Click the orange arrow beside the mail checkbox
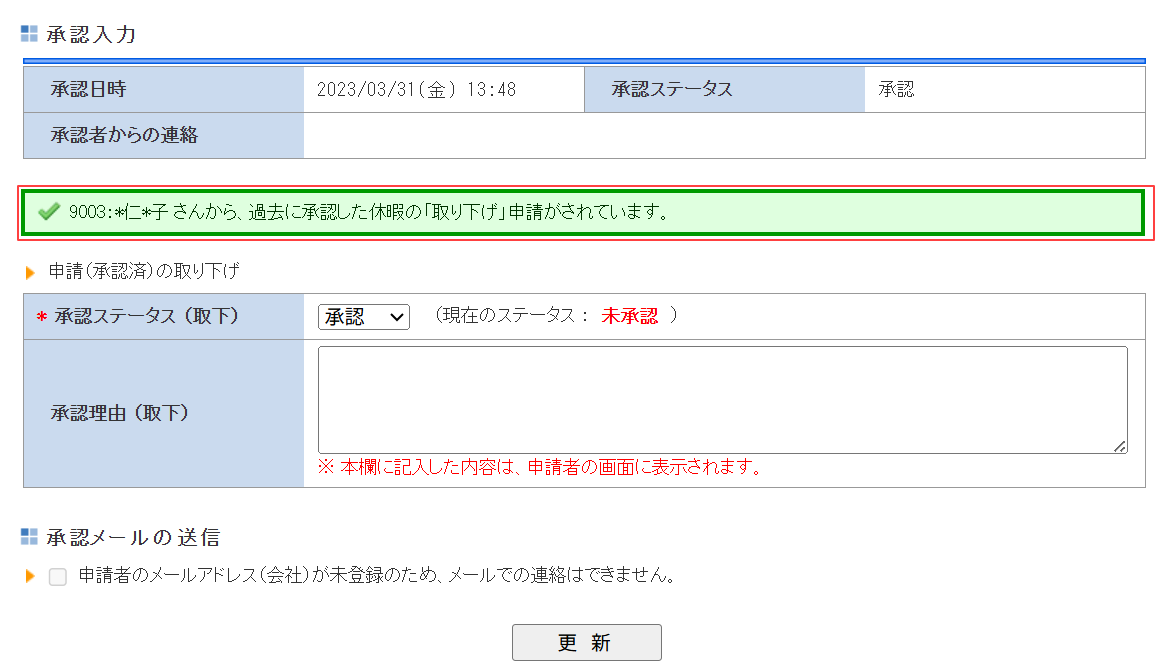 30,576
